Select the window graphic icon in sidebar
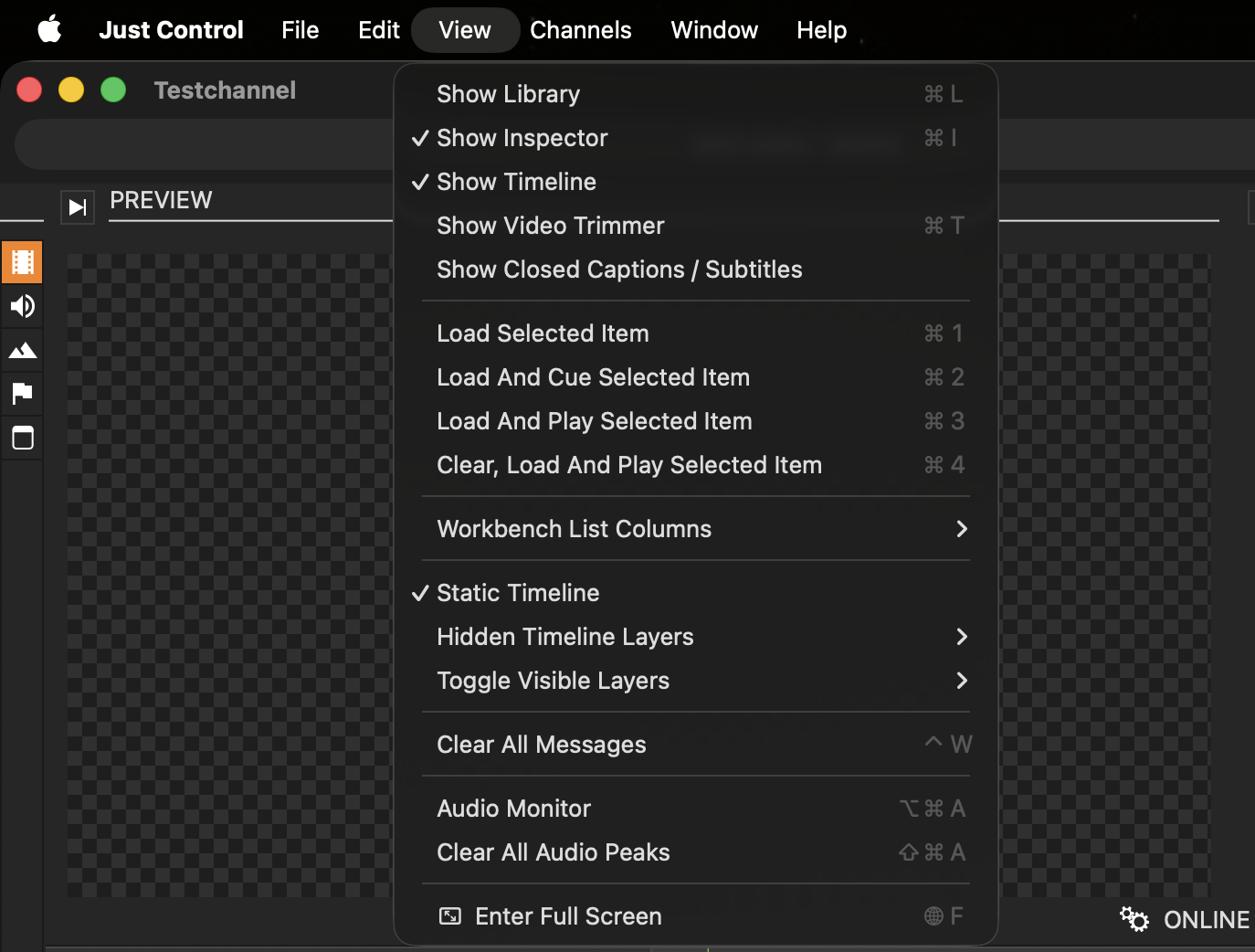Screen dimensions: 1255x952 pyautogui.click(x=22, y=438)
